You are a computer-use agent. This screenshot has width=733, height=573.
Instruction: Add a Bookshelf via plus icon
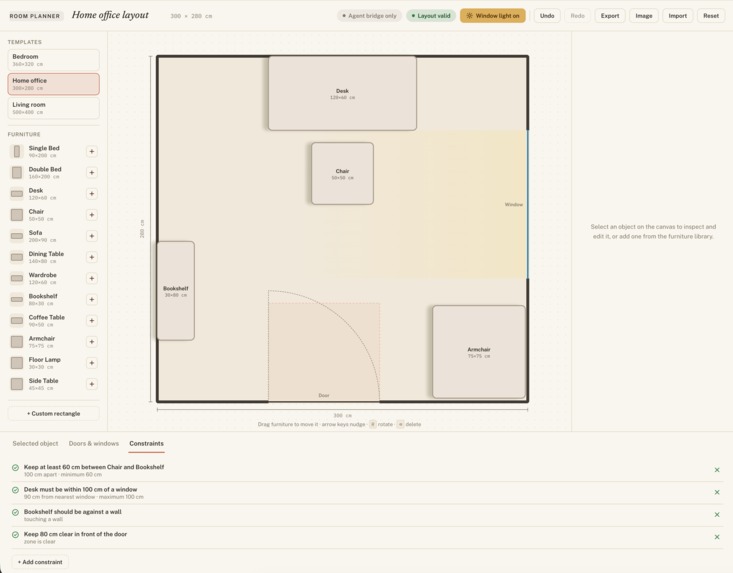click(92, 300)
